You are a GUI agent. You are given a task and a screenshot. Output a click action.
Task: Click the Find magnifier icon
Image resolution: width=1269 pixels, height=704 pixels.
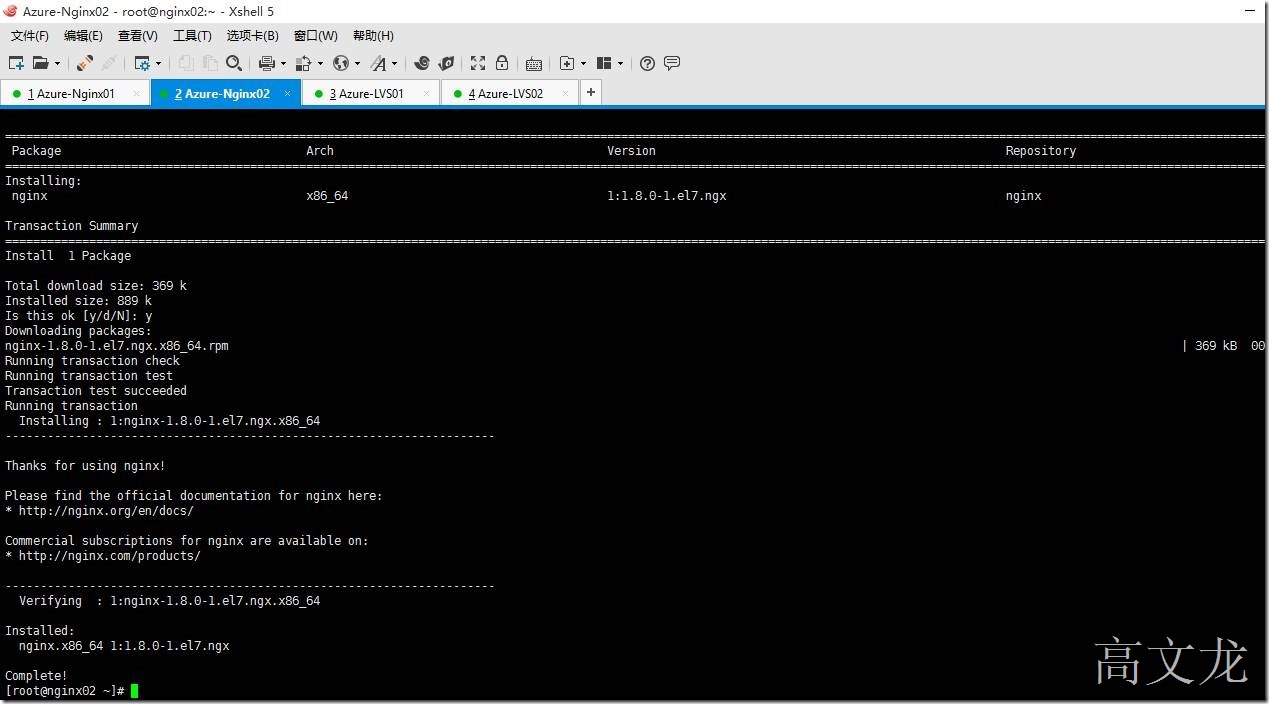234,63
